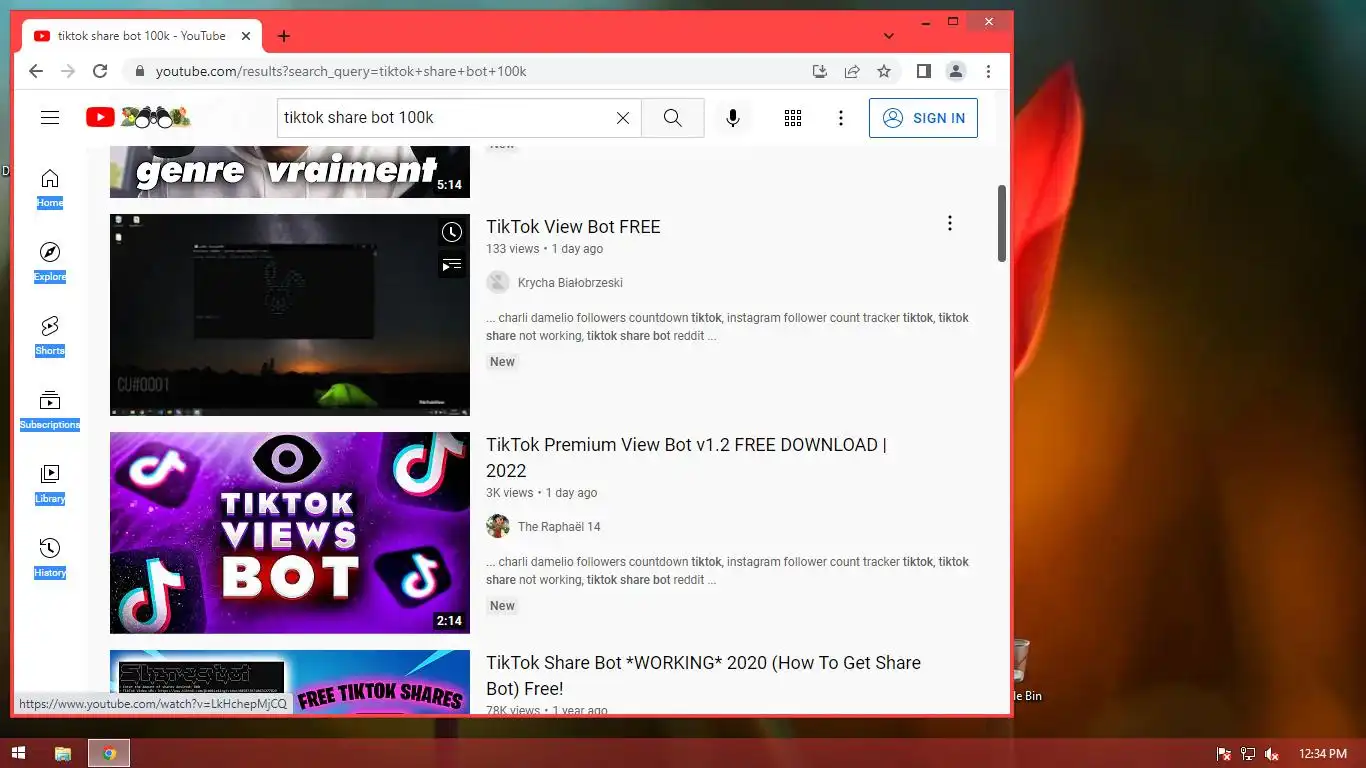This screenshot has height=768, width=1366.
Task: Open History in the sidebar
Action: (50, 558)
